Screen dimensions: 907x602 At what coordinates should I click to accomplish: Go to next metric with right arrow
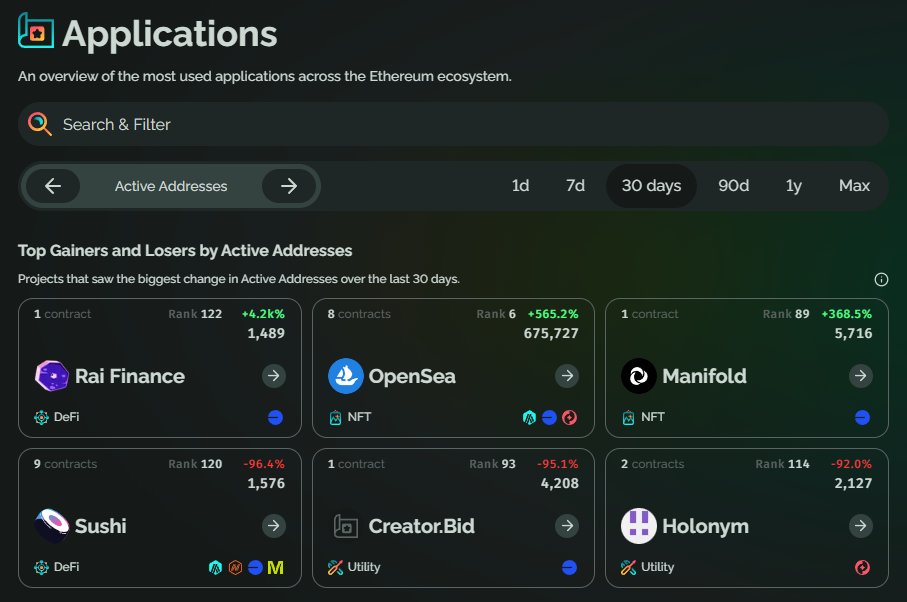click(289, 186)
